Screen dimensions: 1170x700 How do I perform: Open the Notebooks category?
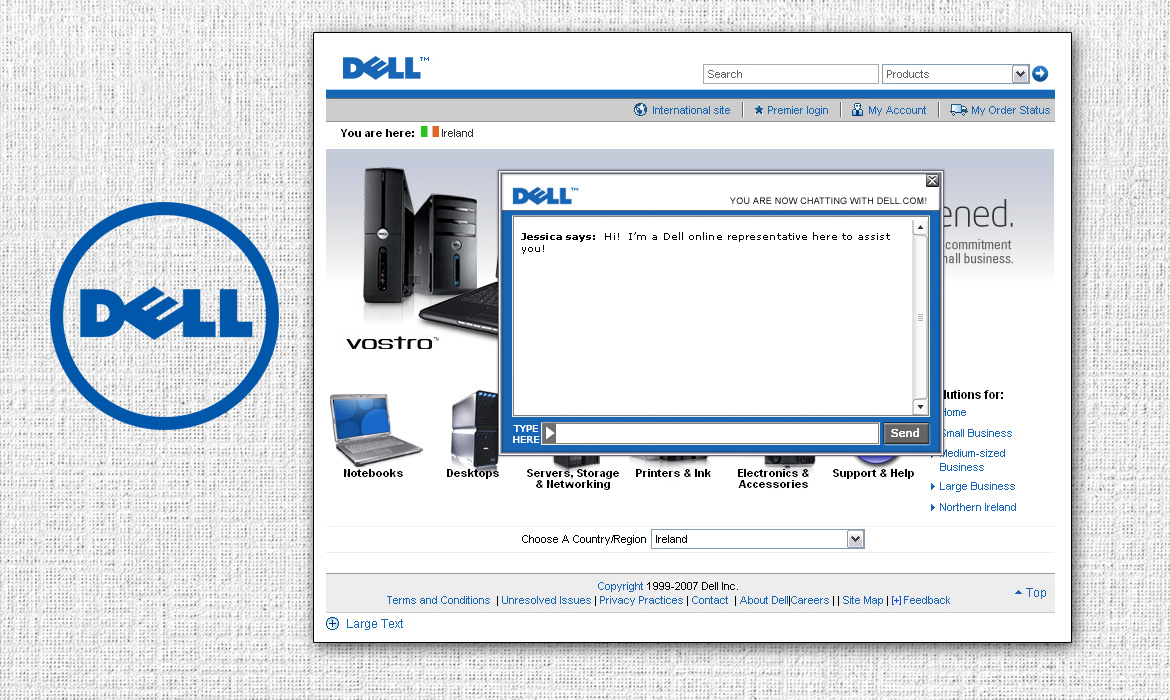click(373, 473)
